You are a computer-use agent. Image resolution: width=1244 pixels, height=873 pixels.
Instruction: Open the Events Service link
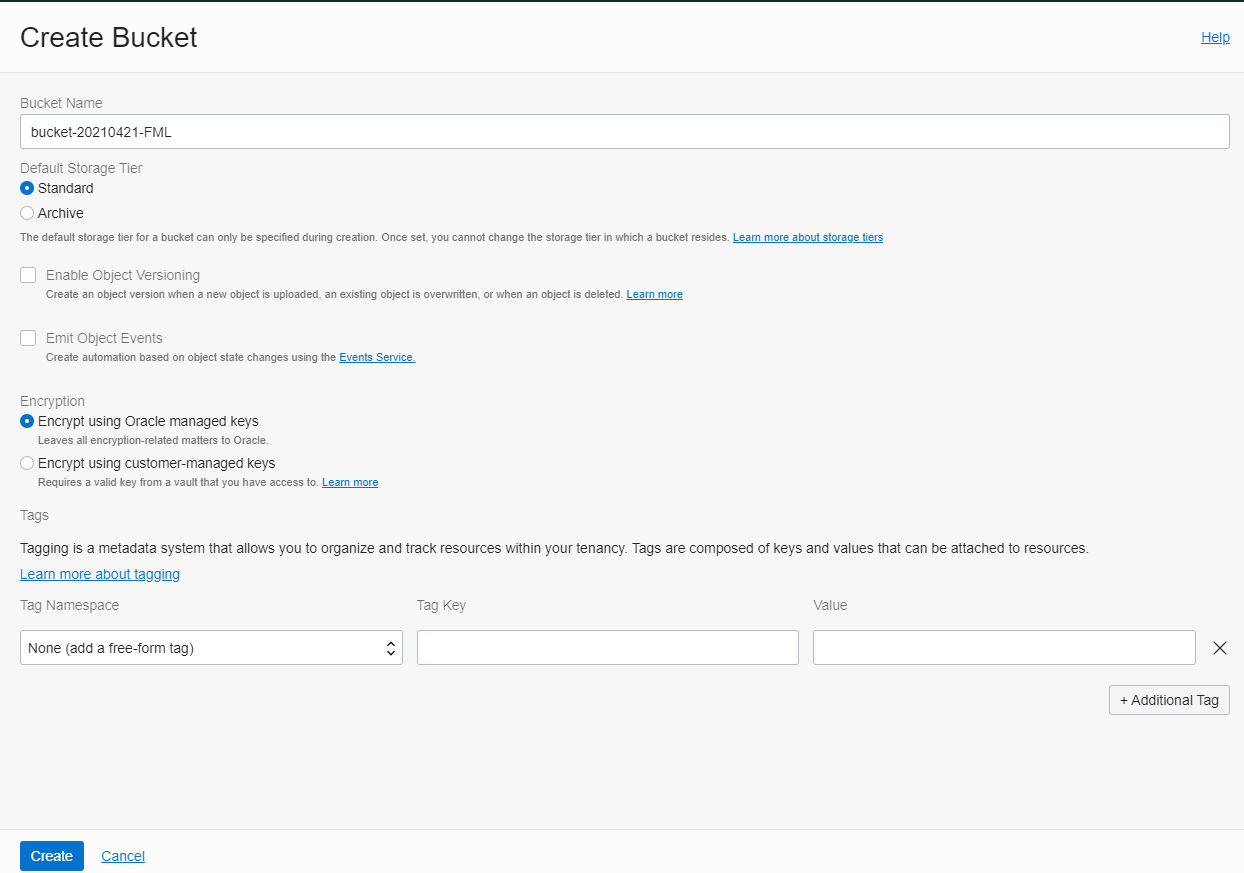pyautogui.click(x=377, y=357)
